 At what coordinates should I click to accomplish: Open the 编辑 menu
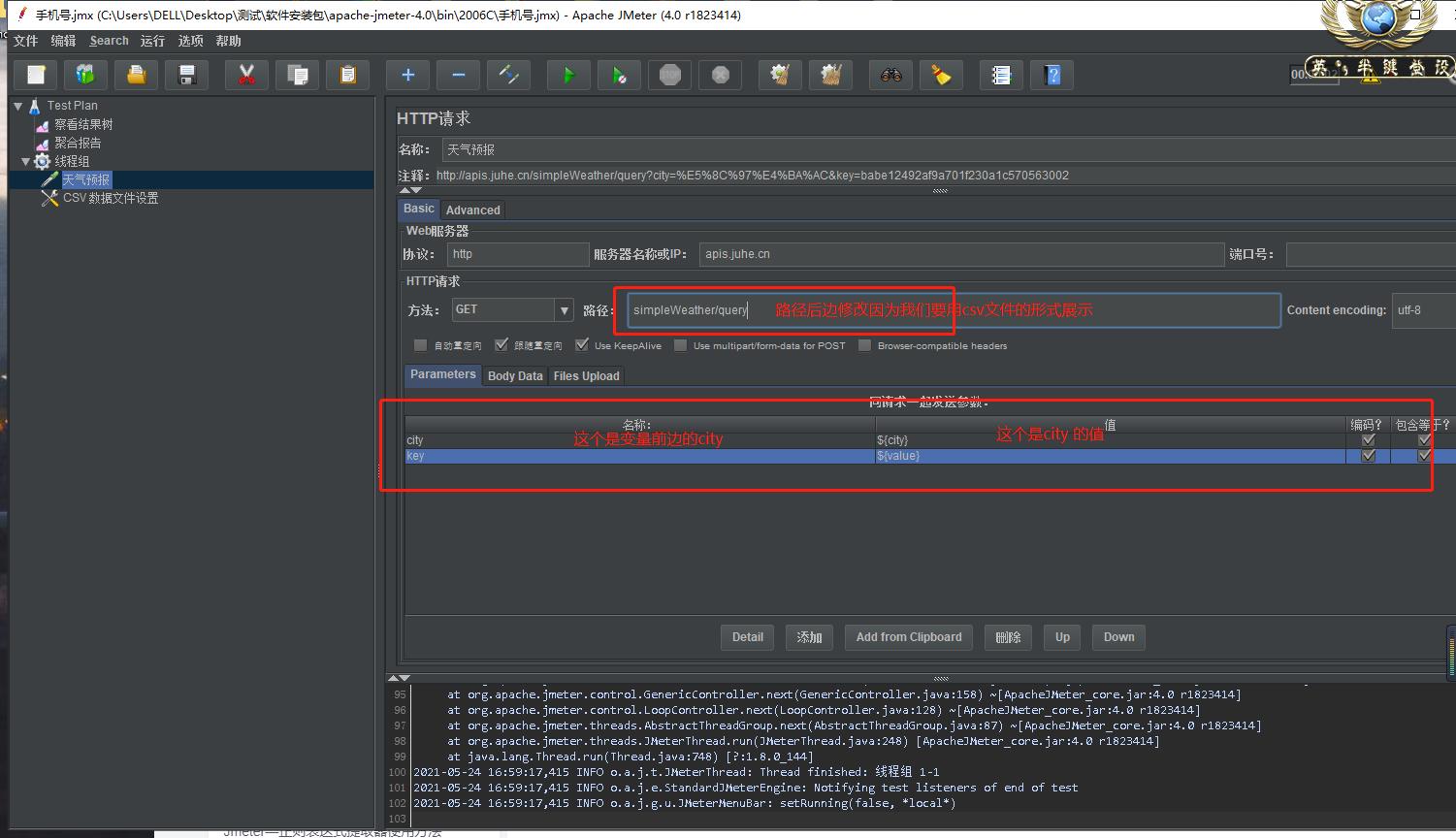[63, 41]
